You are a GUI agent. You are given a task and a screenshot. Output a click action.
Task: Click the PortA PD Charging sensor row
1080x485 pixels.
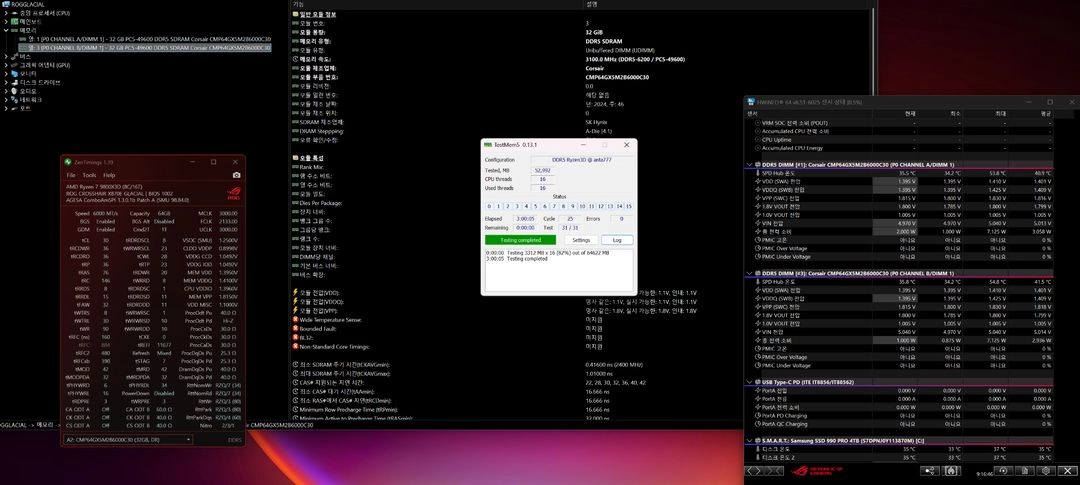point(900,415)
